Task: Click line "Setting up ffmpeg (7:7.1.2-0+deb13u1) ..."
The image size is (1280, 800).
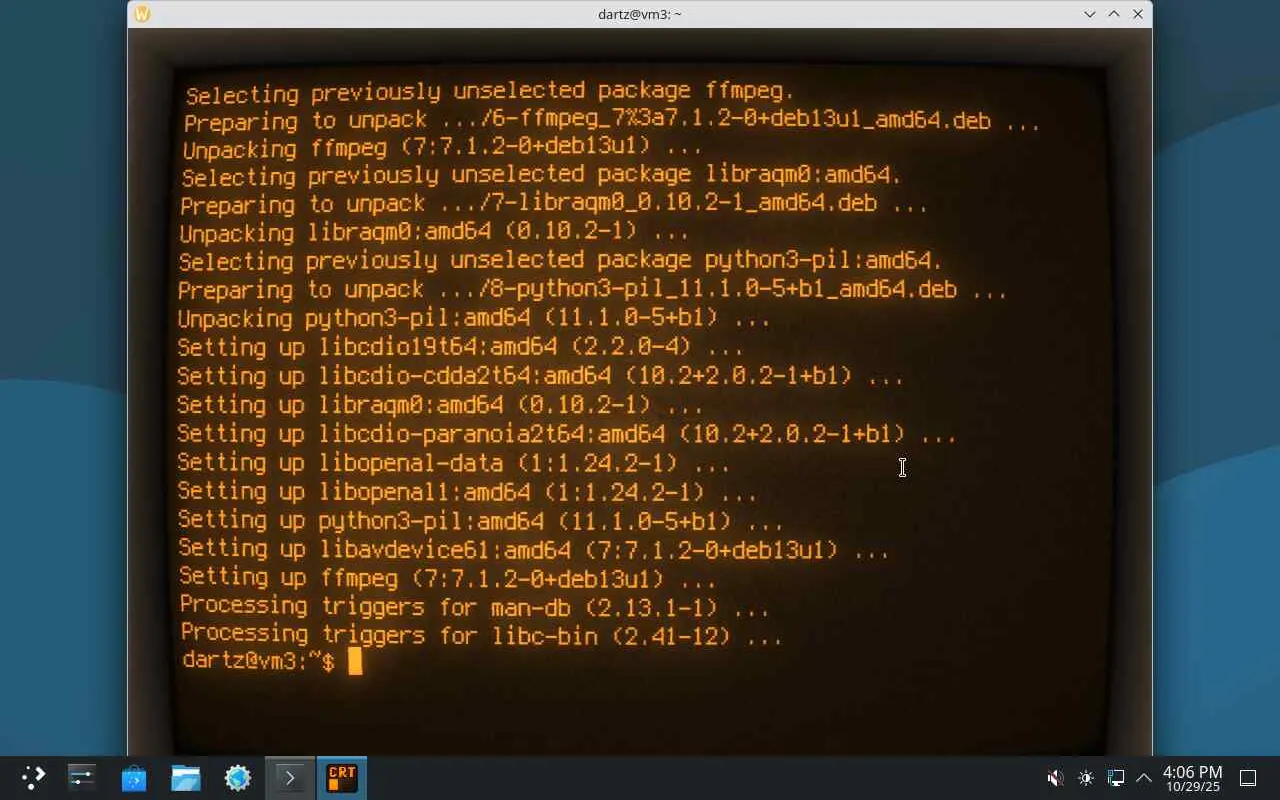Action: click(448, 577)
